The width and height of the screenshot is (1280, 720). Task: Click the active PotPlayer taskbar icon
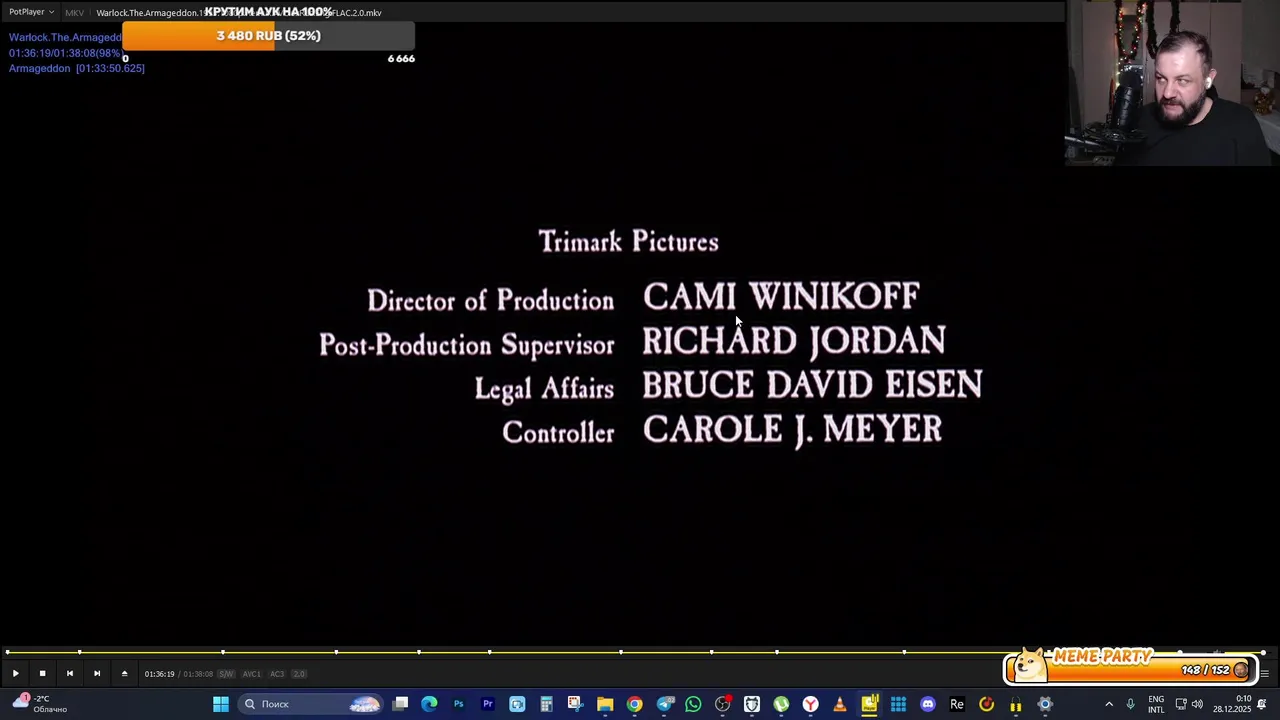869,704
